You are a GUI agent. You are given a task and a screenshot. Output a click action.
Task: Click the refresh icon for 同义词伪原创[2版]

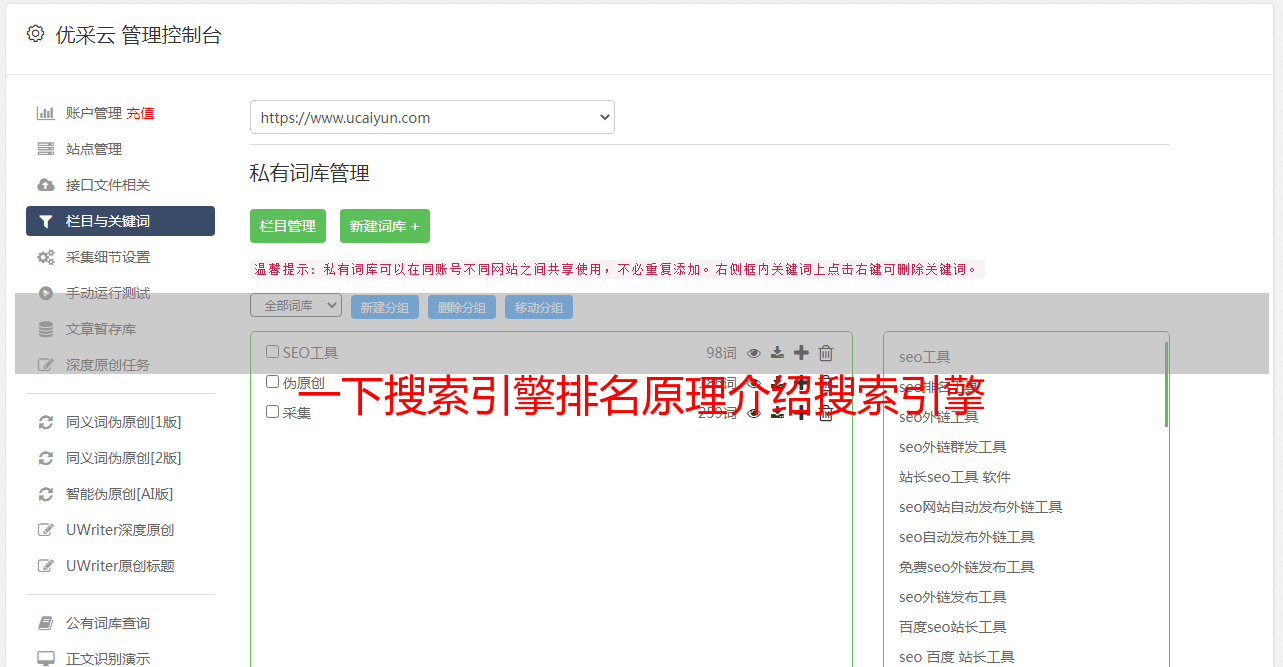[46, 458]
